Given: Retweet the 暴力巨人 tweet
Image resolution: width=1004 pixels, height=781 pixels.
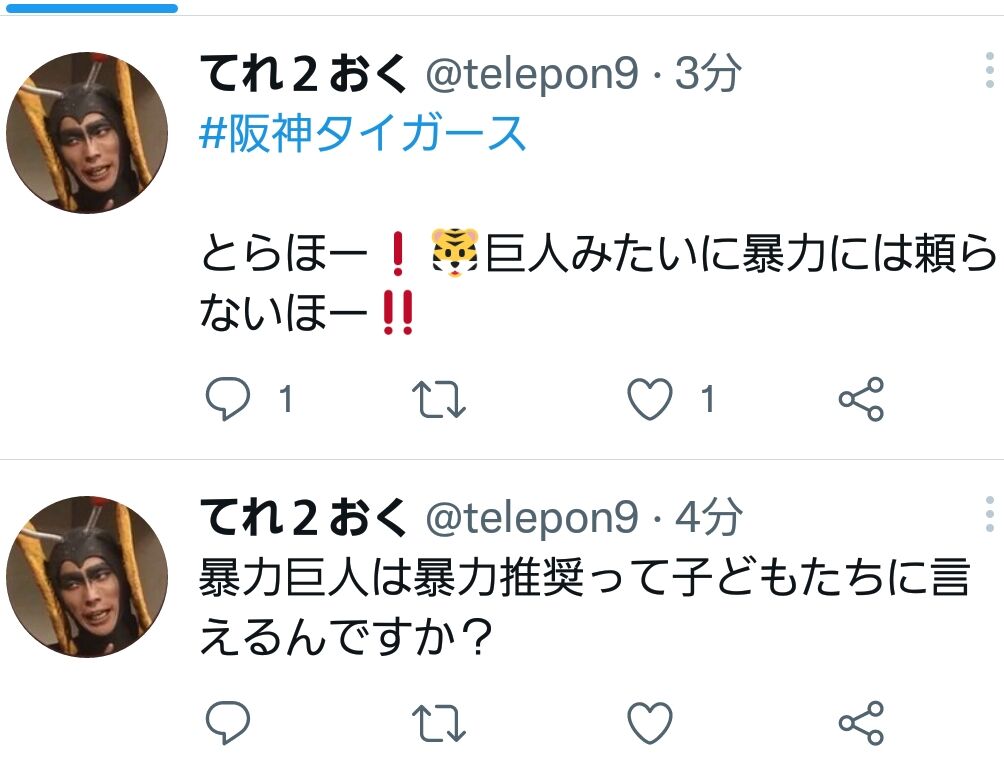Looking at the screenshot, I should point(439,723).
